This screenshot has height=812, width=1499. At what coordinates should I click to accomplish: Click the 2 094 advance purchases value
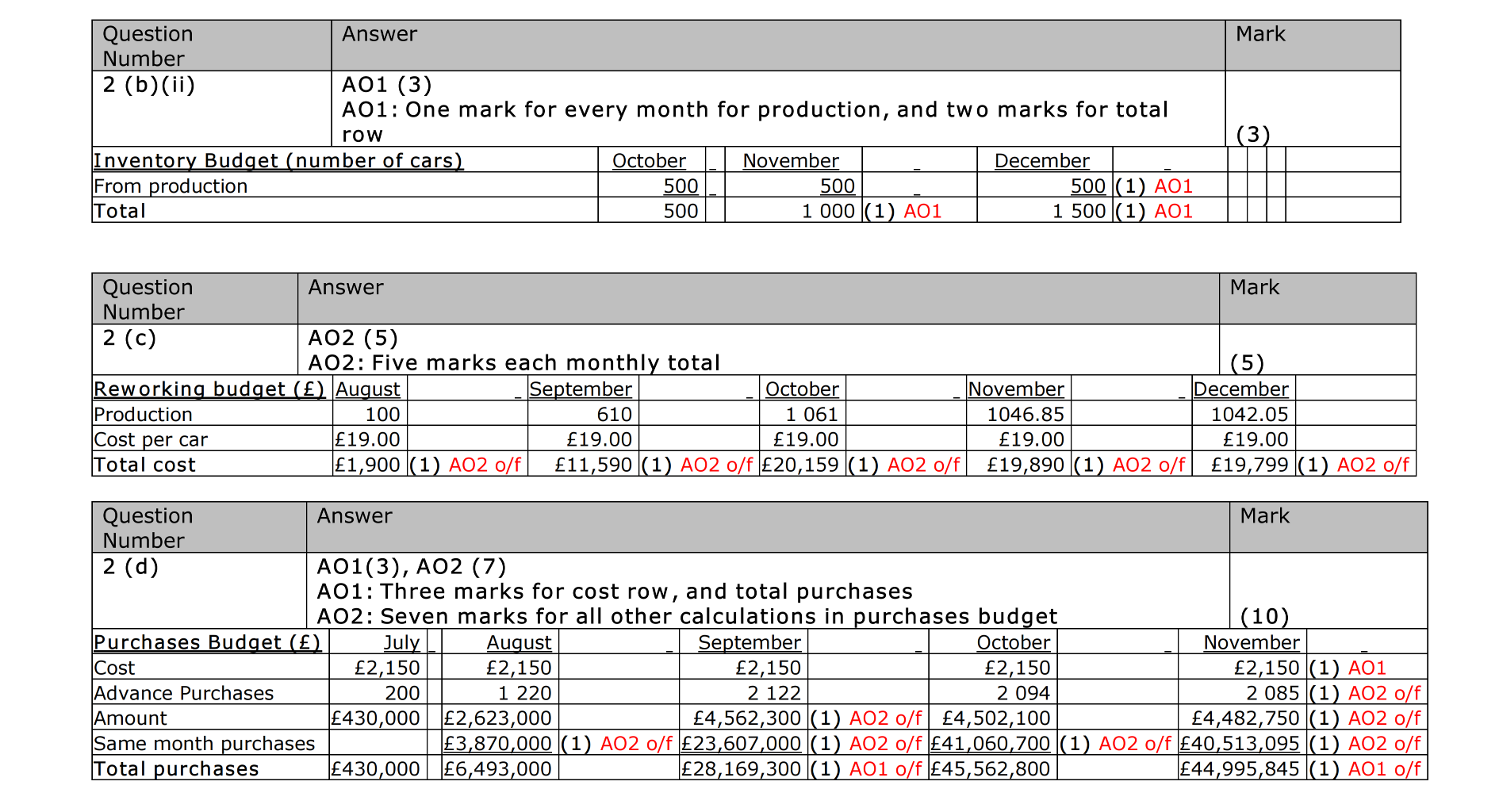[x=1023, y=694]
